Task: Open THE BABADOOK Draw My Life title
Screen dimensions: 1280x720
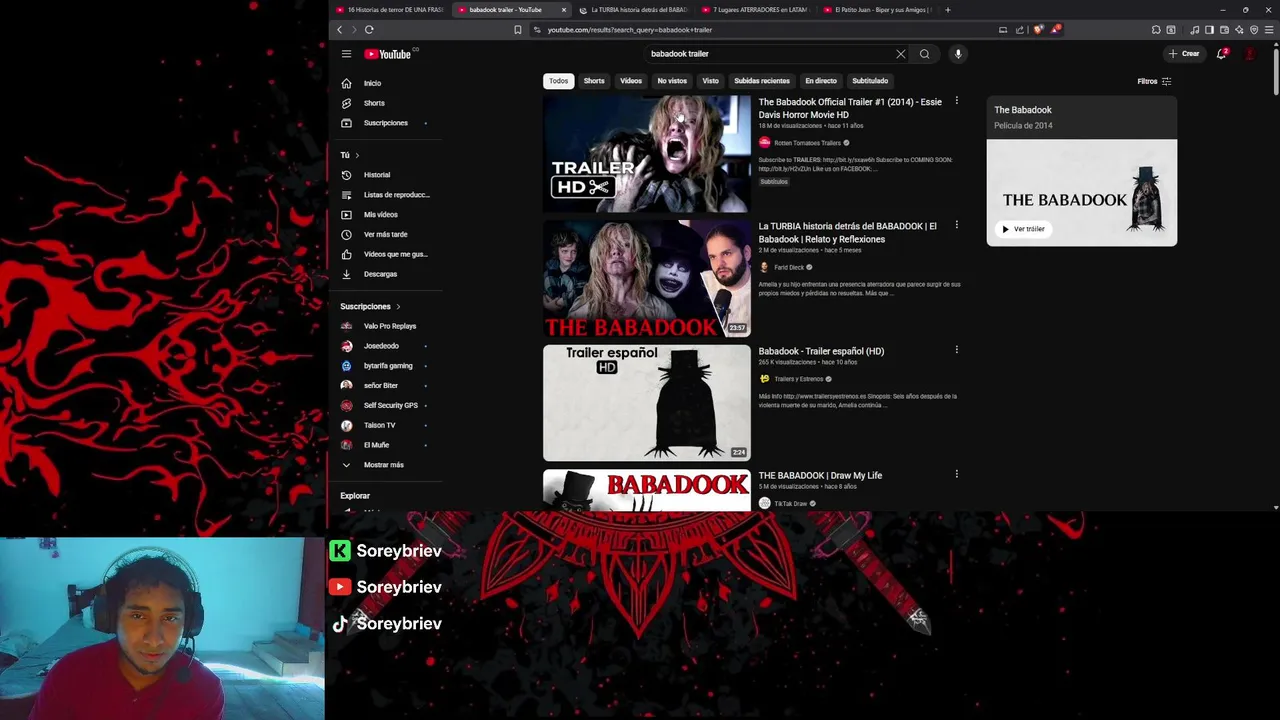Action: 820,475
